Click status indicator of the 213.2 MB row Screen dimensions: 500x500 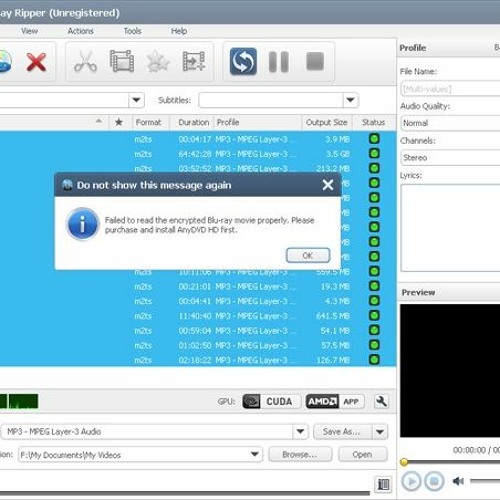tap(374, 168)
